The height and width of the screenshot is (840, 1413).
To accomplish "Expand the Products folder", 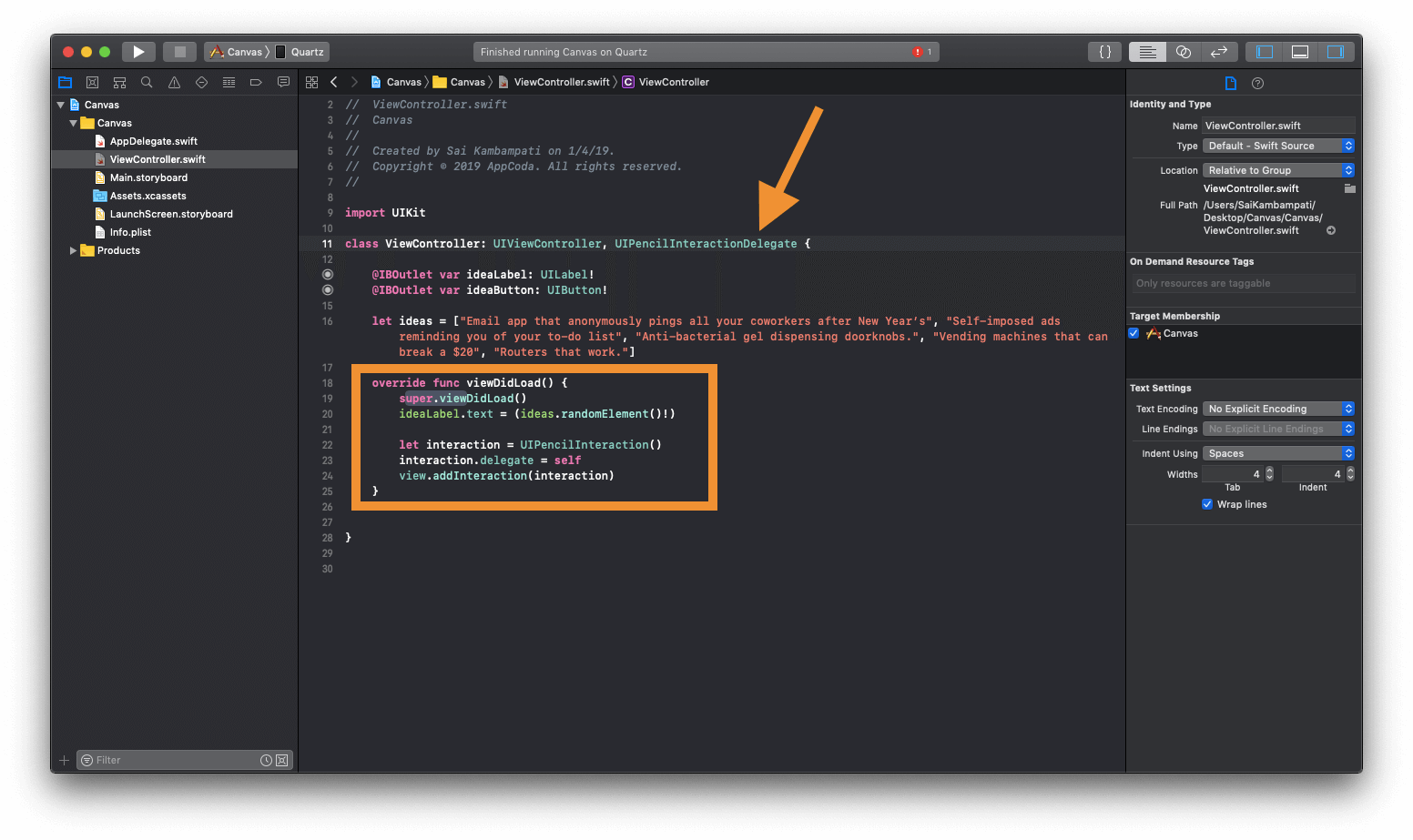I will (74, 250).
